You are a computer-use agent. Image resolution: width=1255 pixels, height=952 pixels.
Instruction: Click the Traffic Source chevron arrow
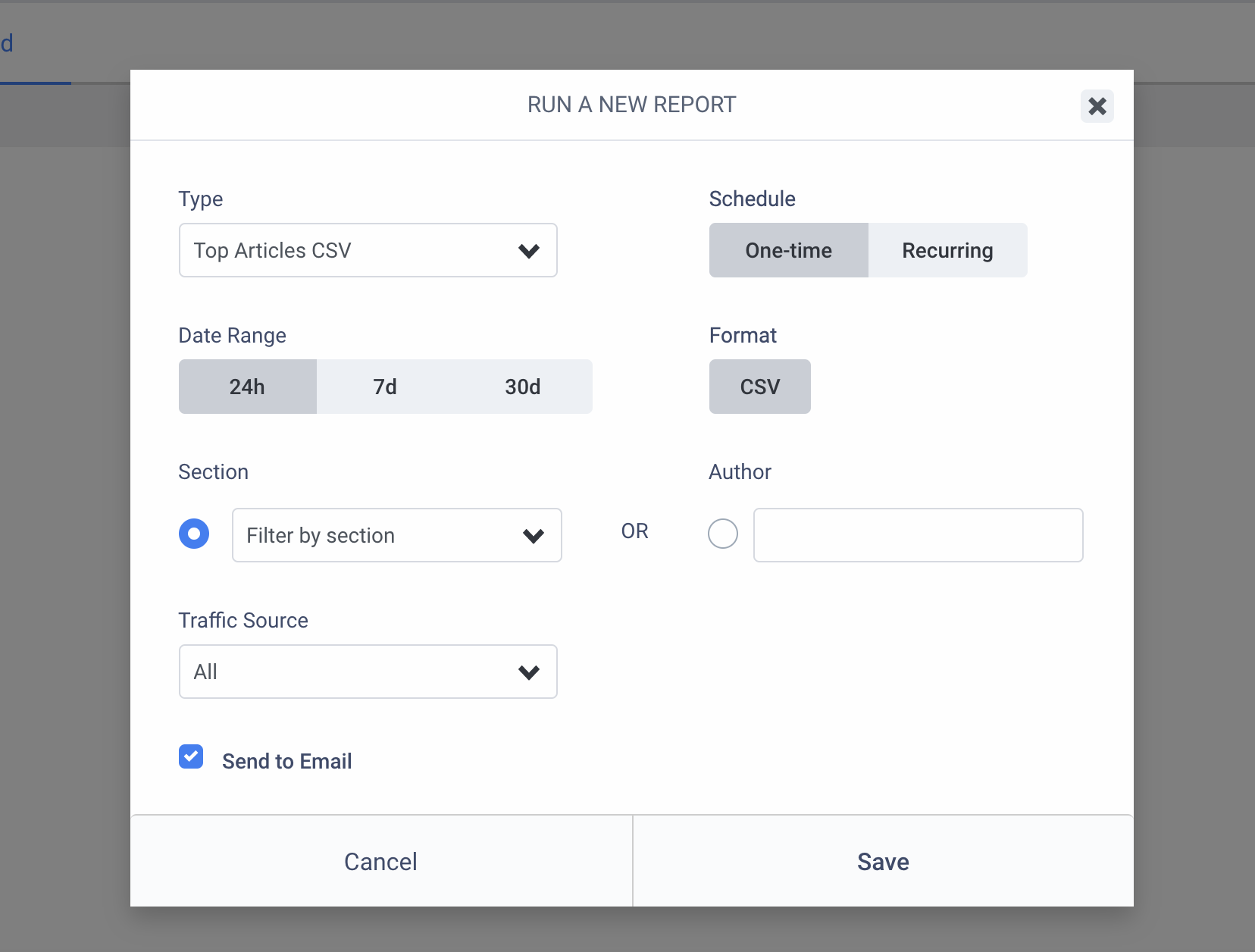[x=528, y=672]
